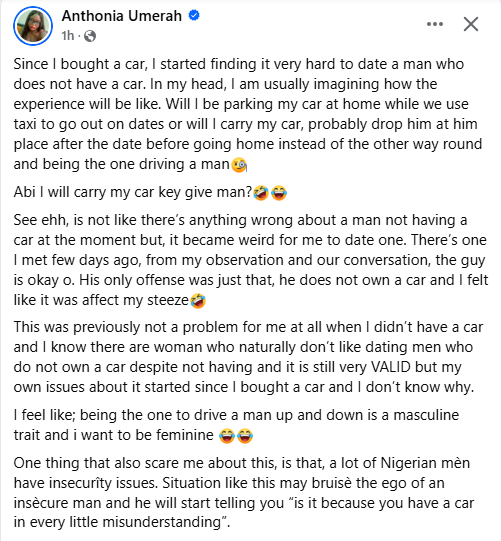The height and width of the screenshot is (541, 501).
Task: Click the paragraph starting "This was previously not"
Action: (248, 357)
